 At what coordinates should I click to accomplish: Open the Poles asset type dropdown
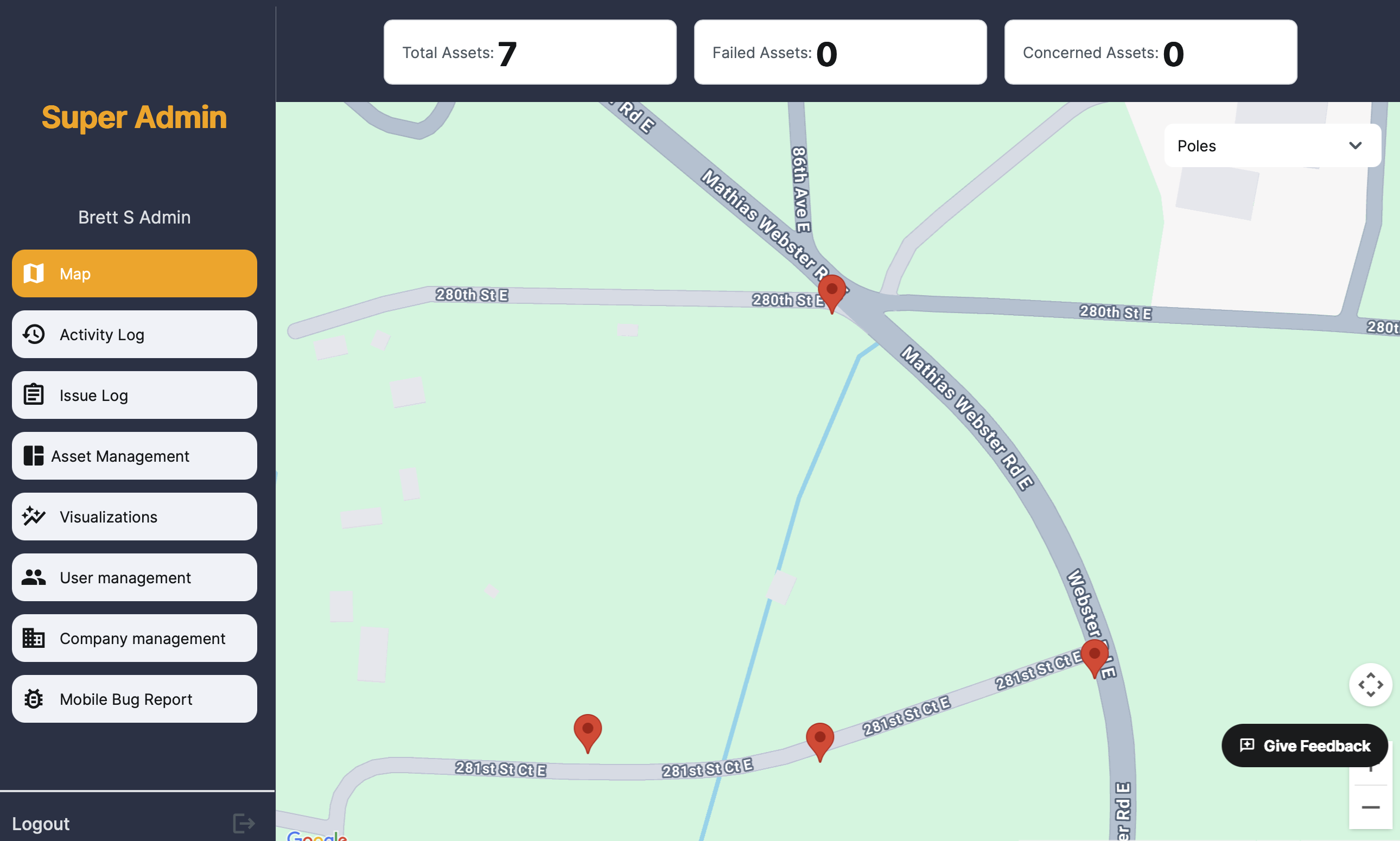click(x=1271, y=145)
